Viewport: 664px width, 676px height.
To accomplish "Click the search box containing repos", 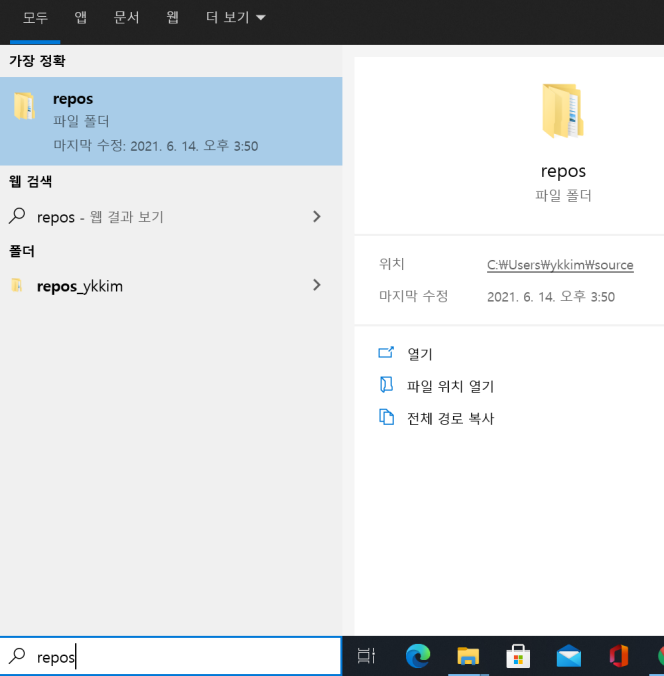I will [180, 657].
